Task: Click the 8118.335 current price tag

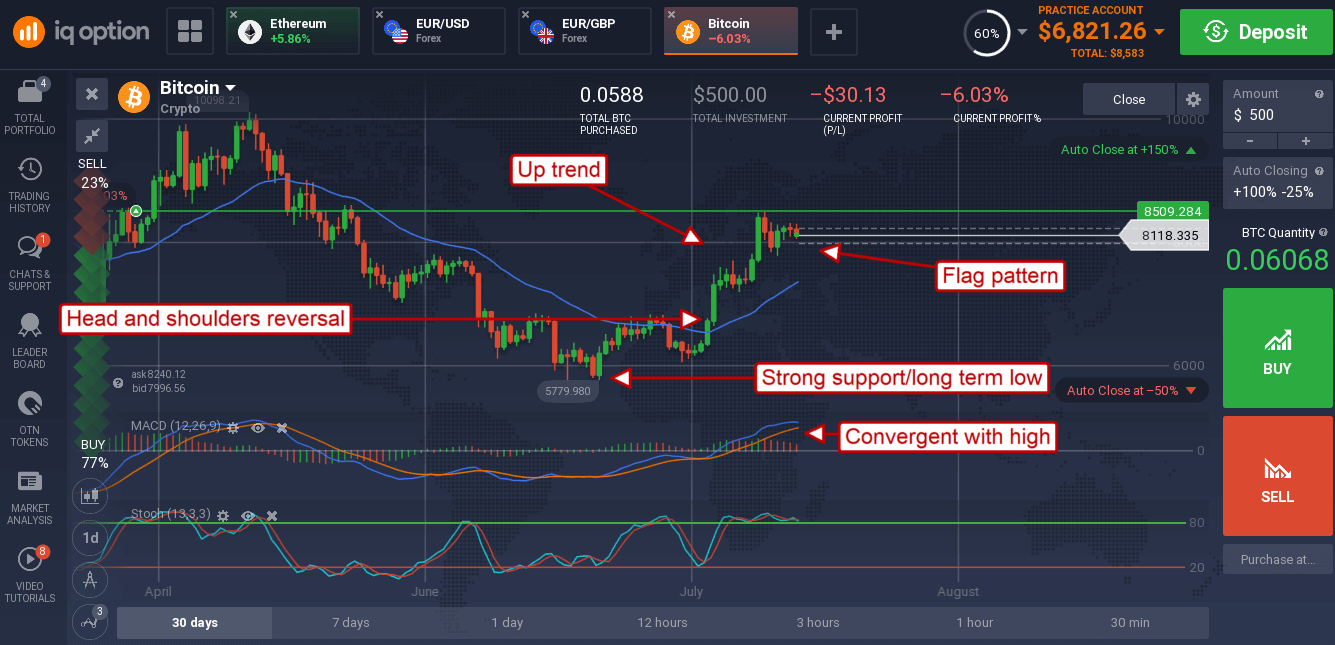Action: coord(1163,236)
